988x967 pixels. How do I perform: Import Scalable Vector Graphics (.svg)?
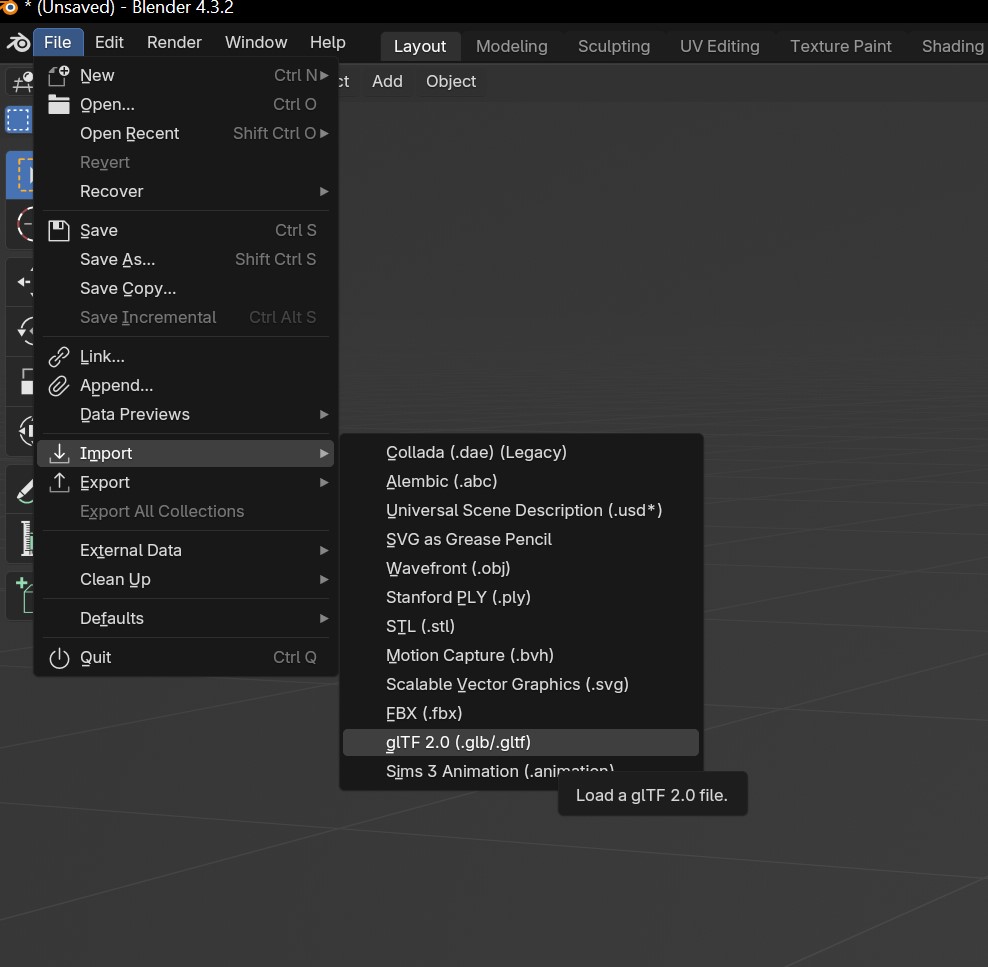point(520,684)
